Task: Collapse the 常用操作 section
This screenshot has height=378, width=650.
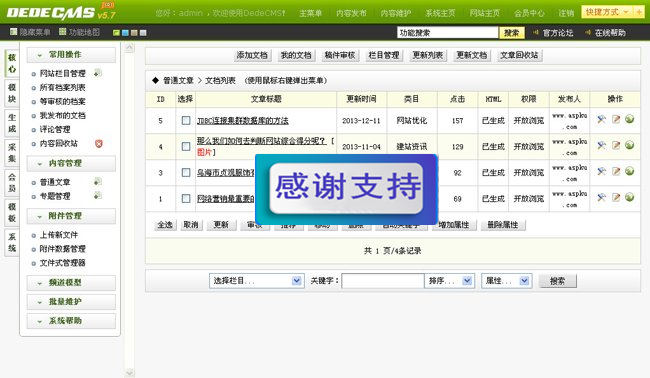Action: (x=71, y=55)
